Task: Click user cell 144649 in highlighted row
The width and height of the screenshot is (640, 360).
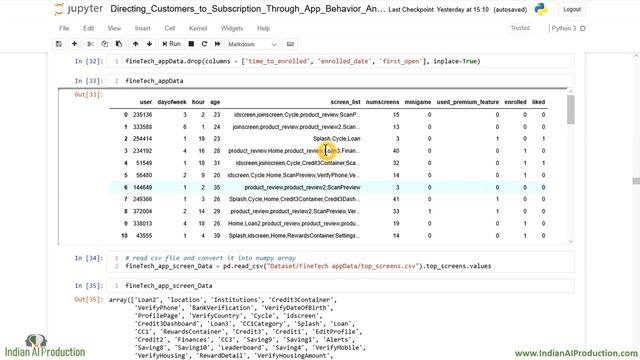Action: (x=142, y=187)
